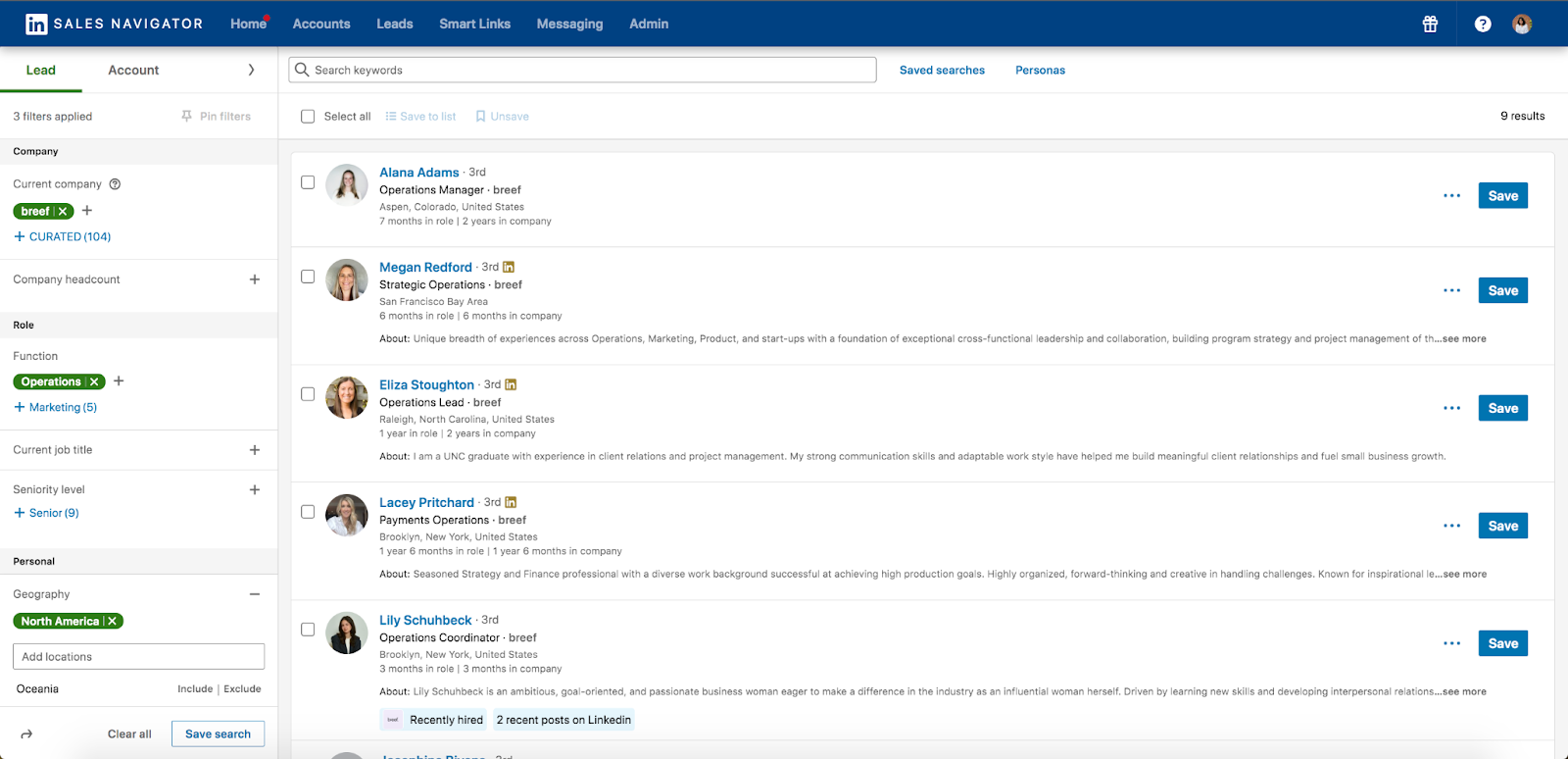Open the Admin menu item
This screenshot has height=759, width=1568.
tap(649, 24)
